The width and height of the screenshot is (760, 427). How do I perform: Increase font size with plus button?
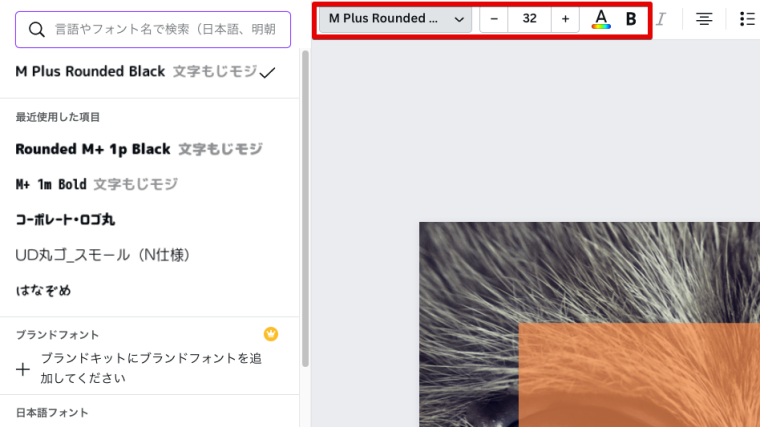[565, 19]
